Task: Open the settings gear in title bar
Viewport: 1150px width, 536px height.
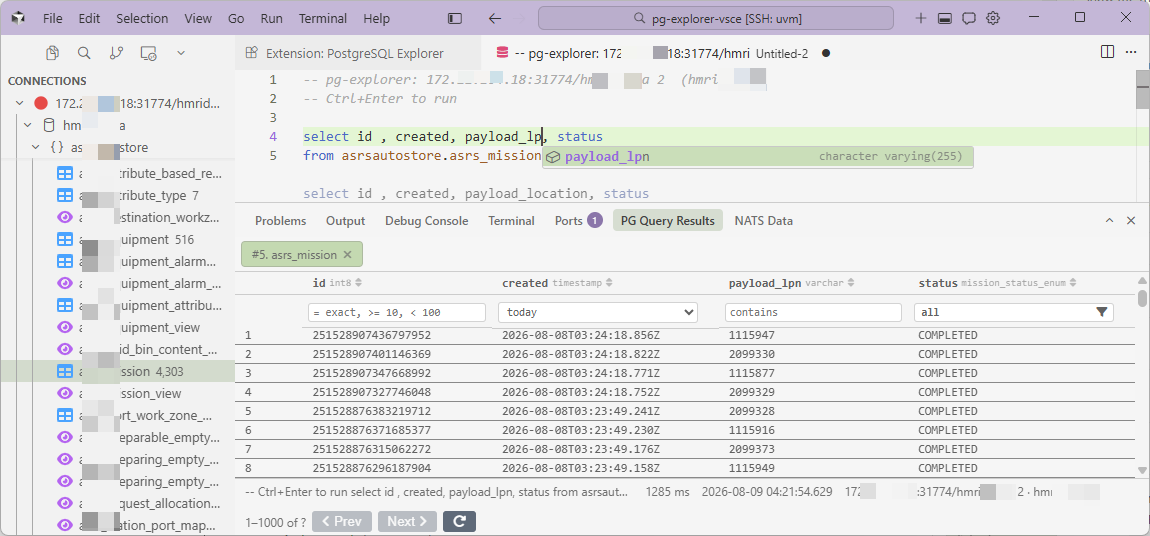Action: [993, 18]
